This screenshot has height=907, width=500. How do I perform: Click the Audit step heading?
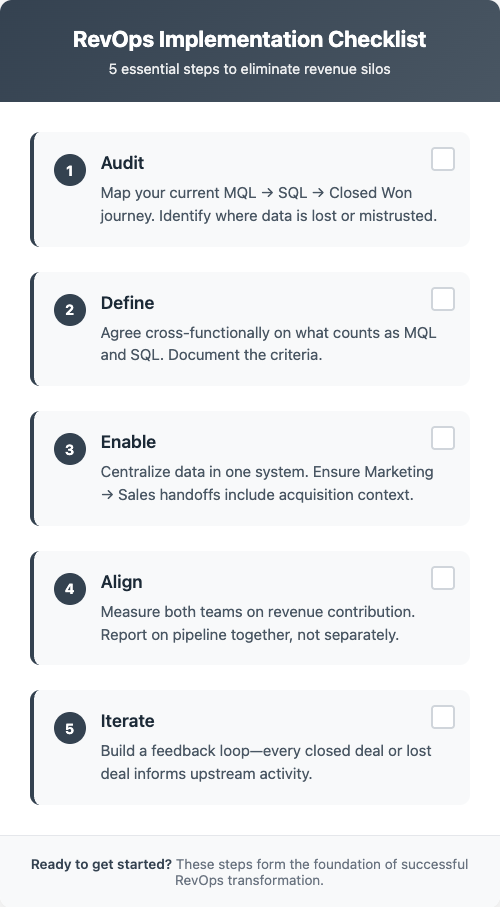point(122,163)
